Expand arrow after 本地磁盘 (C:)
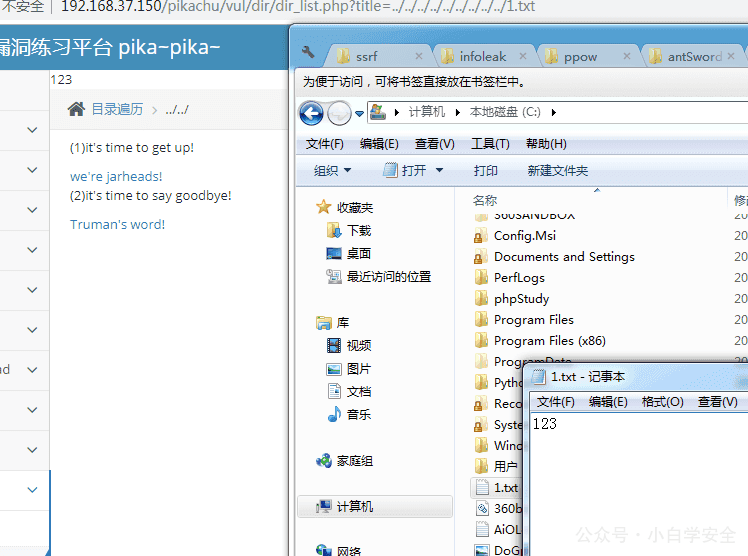This screenshot has width=748, height=556. (553, 113)
